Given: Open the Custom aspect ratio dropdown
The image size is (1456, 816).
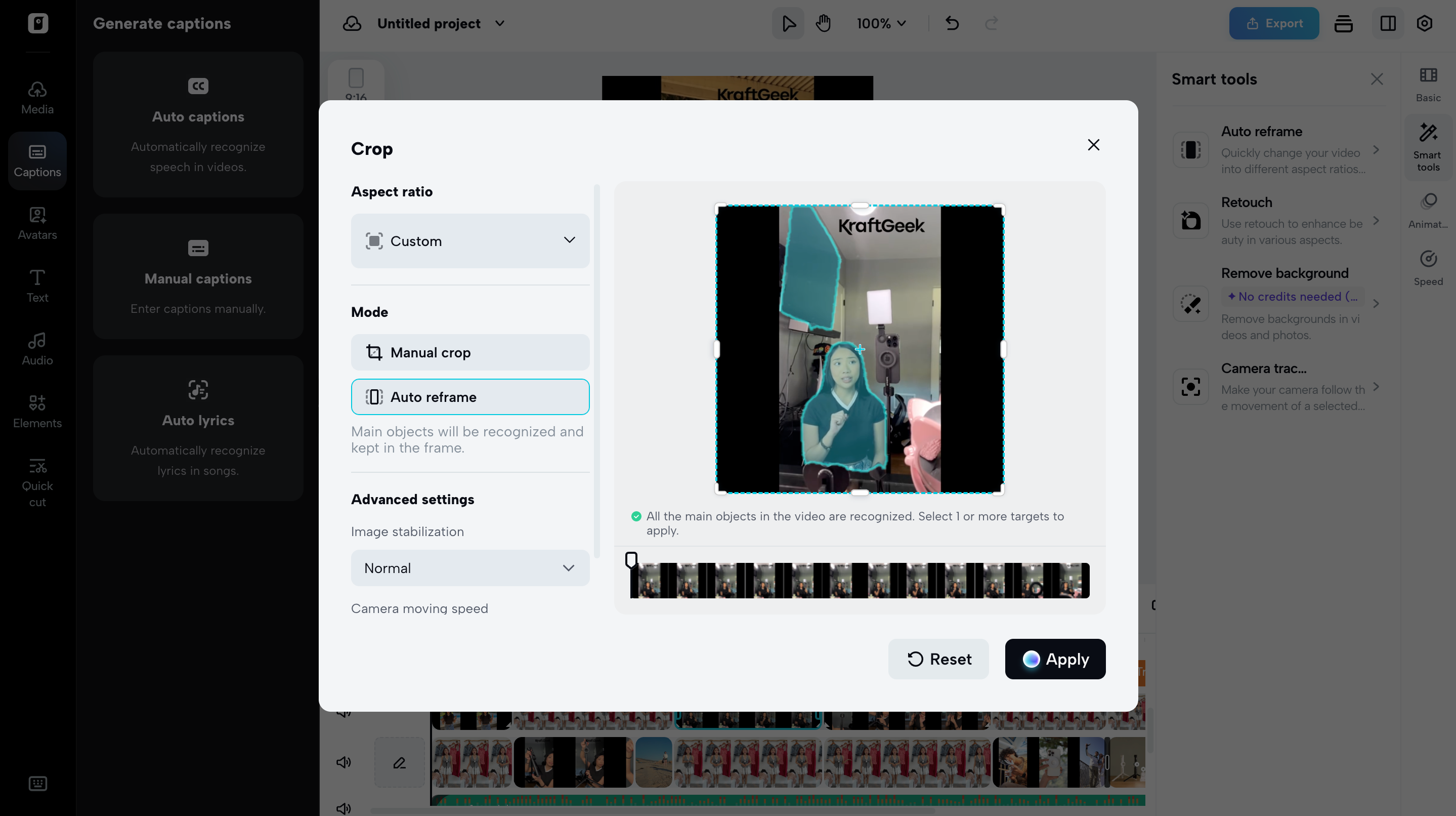Looking at the screenshot, I should 469,241.
